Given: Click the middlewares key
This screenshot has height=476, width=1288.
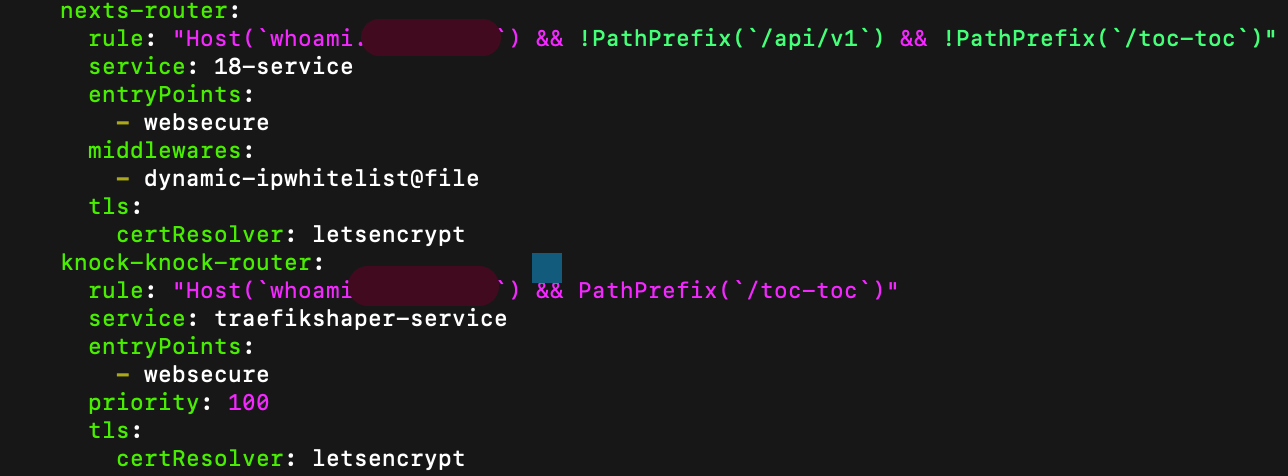Looking at the screenshot, I should coord(165,151).
